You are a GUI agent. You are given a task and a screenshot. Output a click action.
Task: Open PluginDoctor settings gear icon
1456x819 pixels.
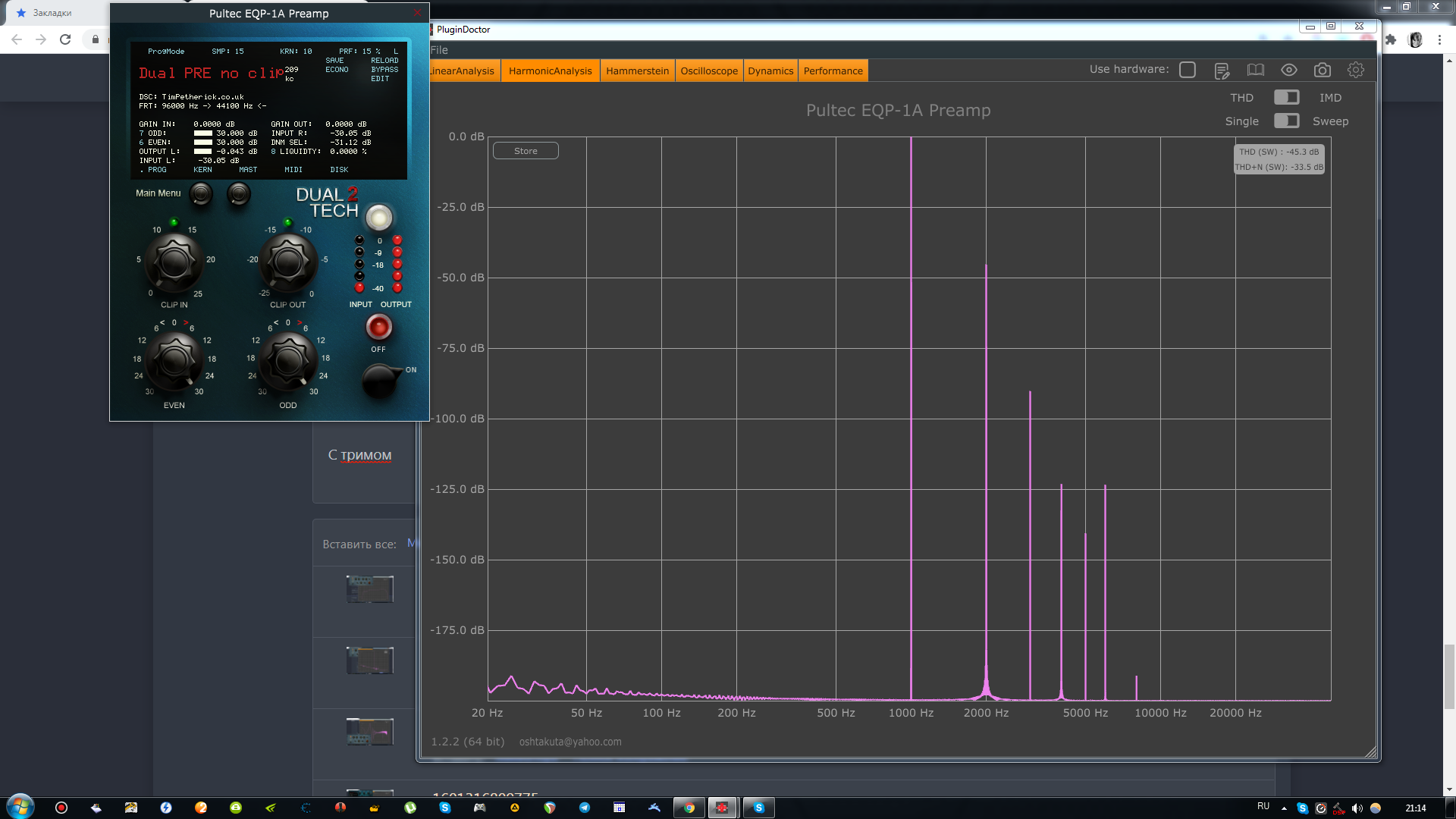[1356, 70]
